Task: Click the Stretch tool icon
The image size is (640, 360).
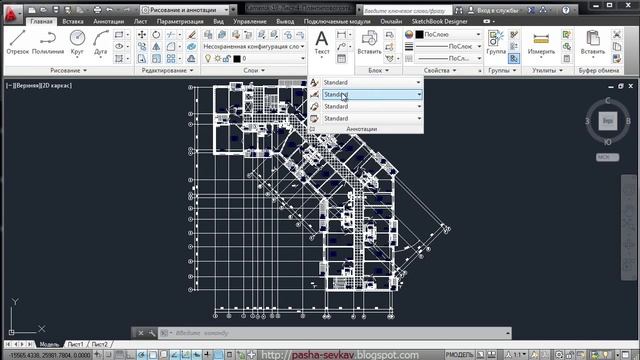Action: [x=142, y=59]
